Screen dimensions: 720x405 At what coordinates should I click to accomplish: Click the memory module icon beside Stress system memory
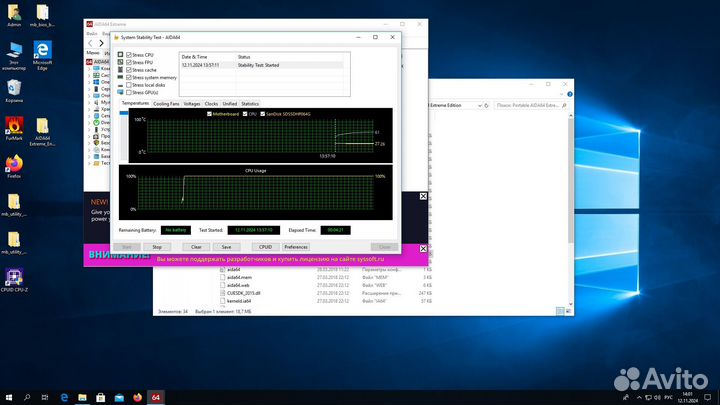[120, 77]
